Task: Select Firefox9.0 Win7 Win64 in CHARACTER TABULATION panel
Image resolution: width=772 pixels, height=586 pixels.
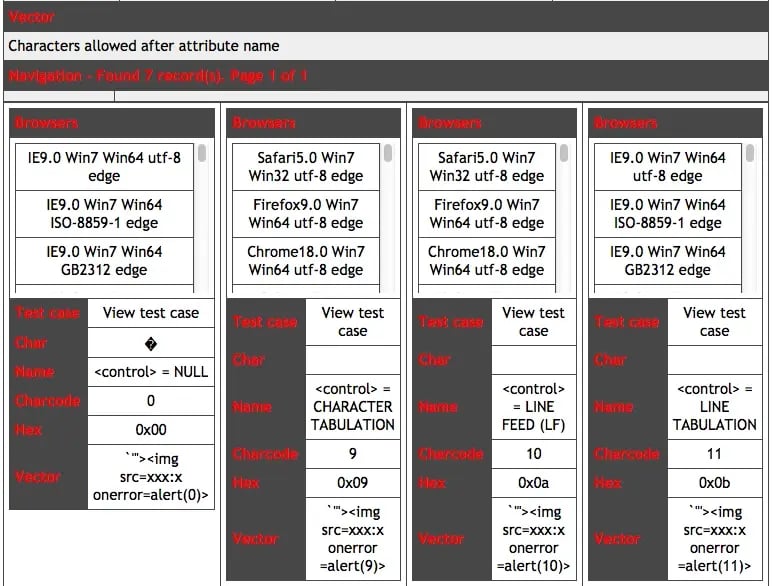Action: (306, 214)
